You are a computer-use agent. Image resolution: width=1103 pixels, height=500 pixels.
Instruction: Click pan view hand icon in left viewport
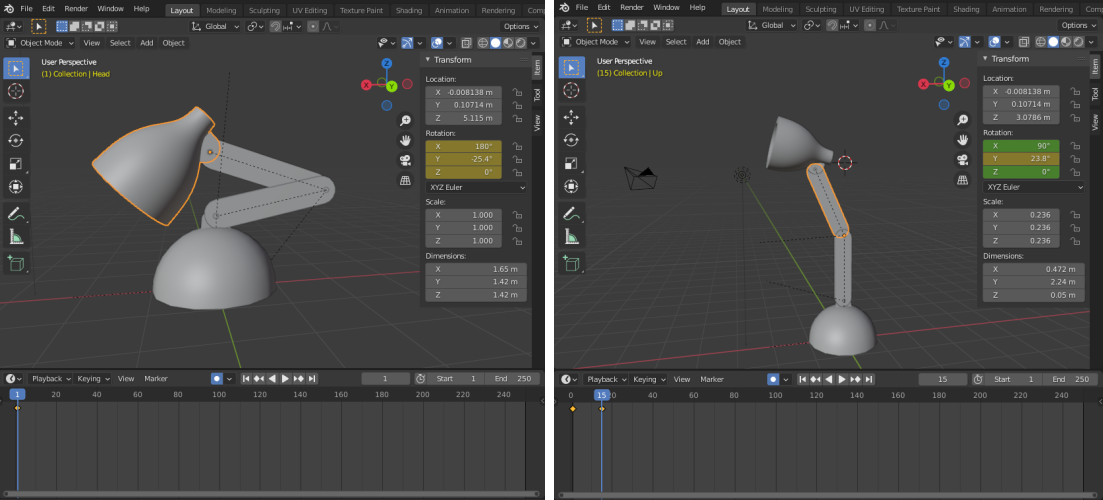point(405,141)
